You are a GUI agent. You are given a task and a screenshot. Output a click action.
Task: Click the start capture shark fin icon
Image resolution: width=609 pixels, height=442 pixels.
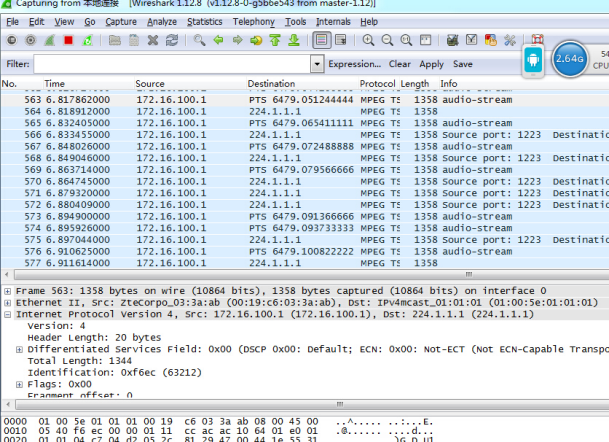click(x=50, y=40)
